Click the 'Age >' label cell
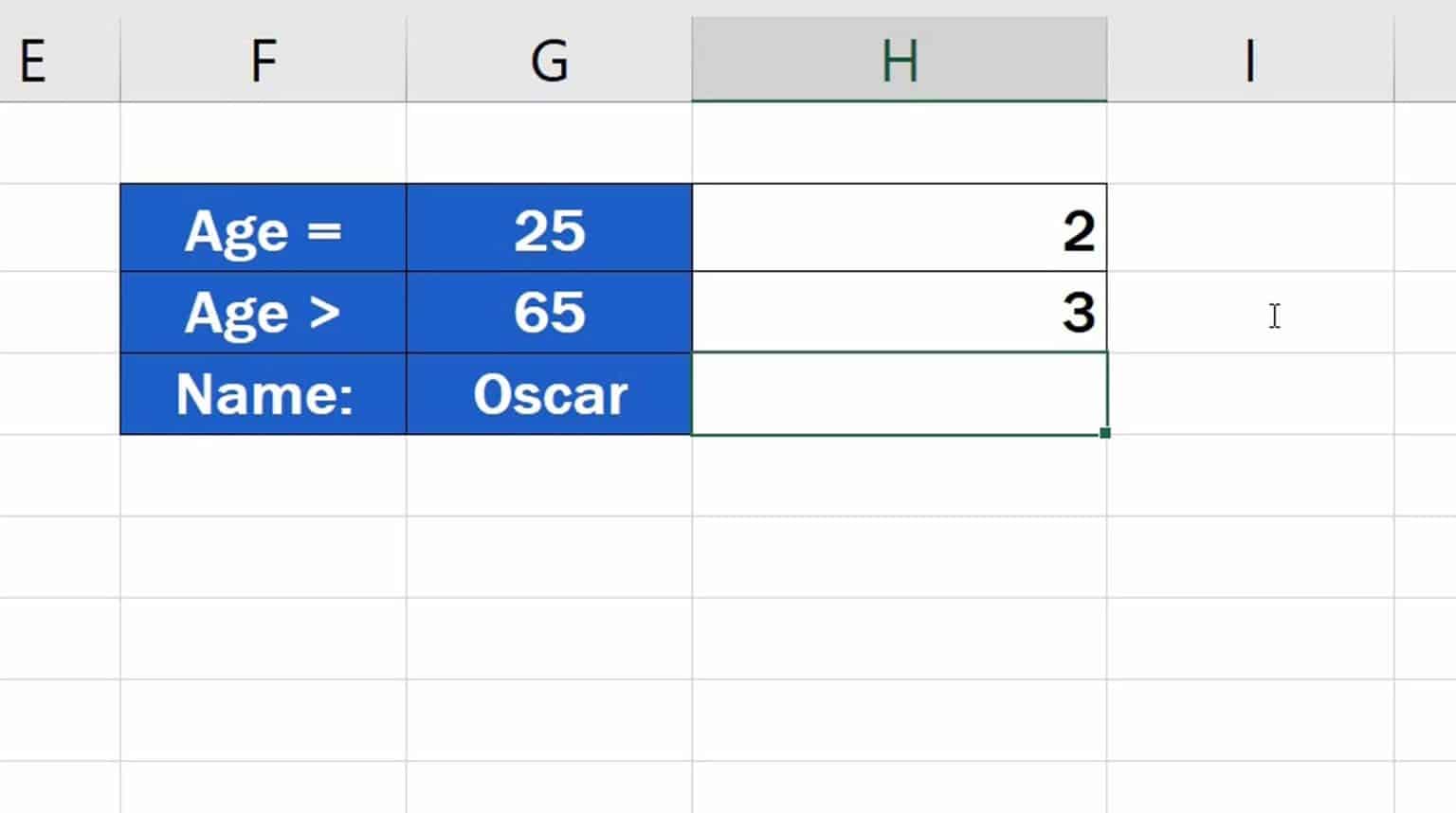 (x=263, y=311)
